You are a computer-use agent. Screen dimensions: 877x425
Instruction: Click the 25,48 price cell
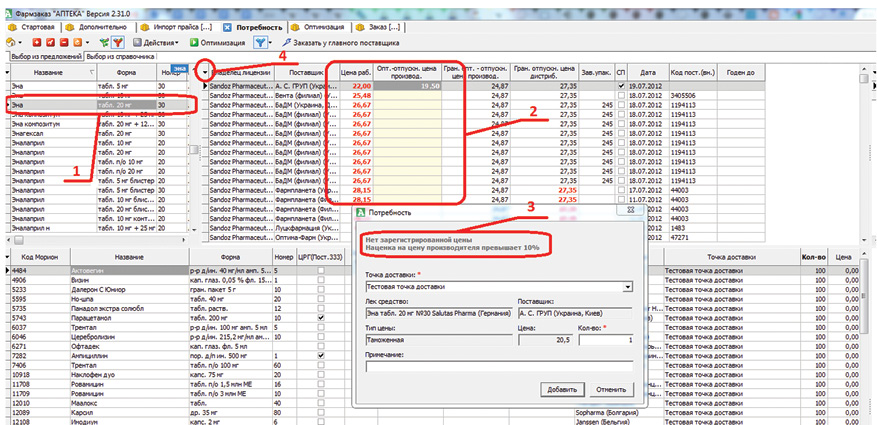357,96
